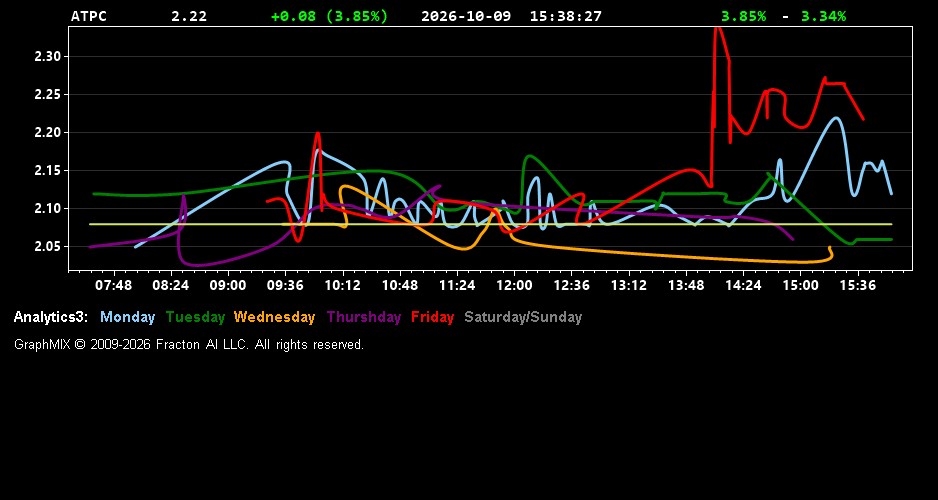Click the 2026-10-09 date stamp

point(466,16)
